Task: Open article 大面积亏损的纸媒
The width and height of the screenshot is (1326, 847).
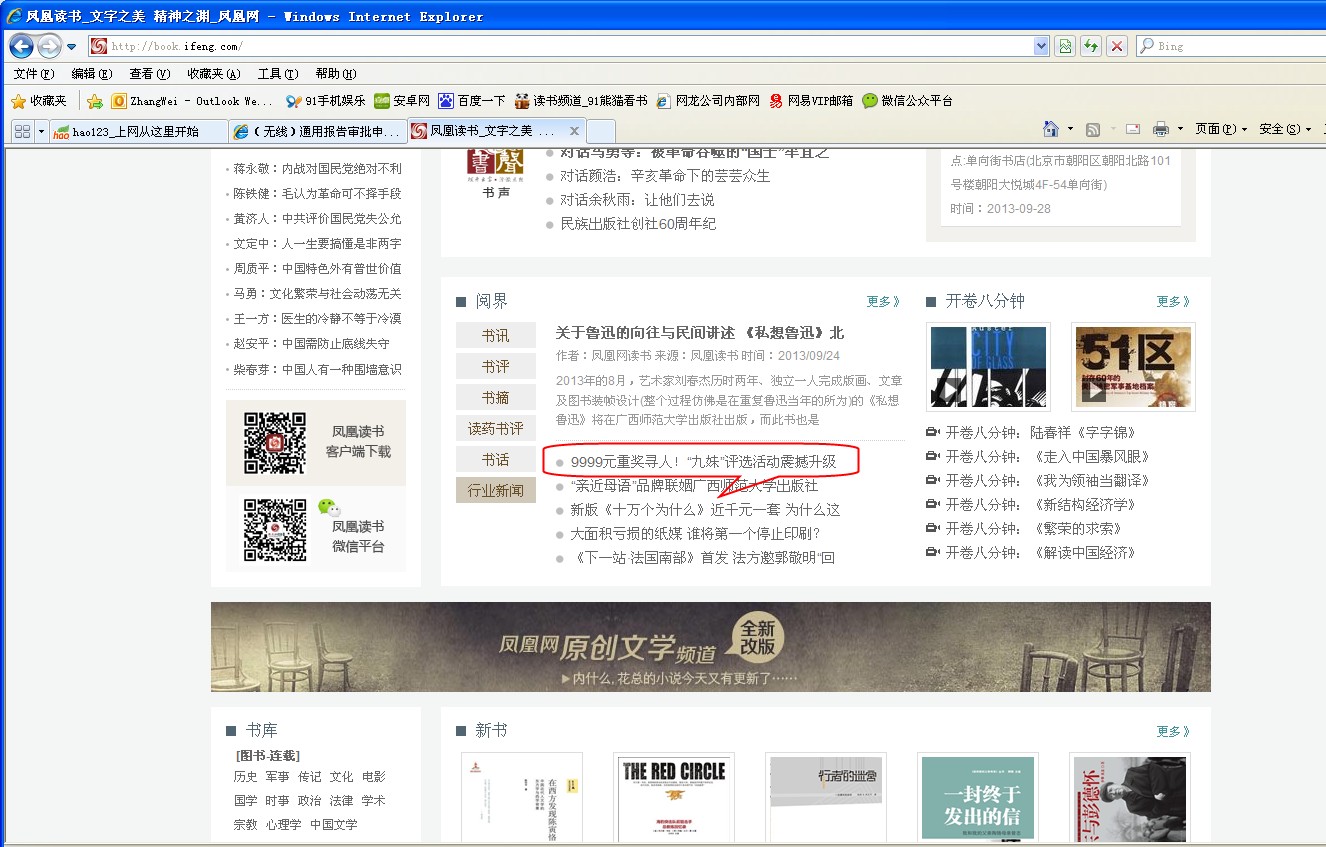Action: (x=695, y=534)
